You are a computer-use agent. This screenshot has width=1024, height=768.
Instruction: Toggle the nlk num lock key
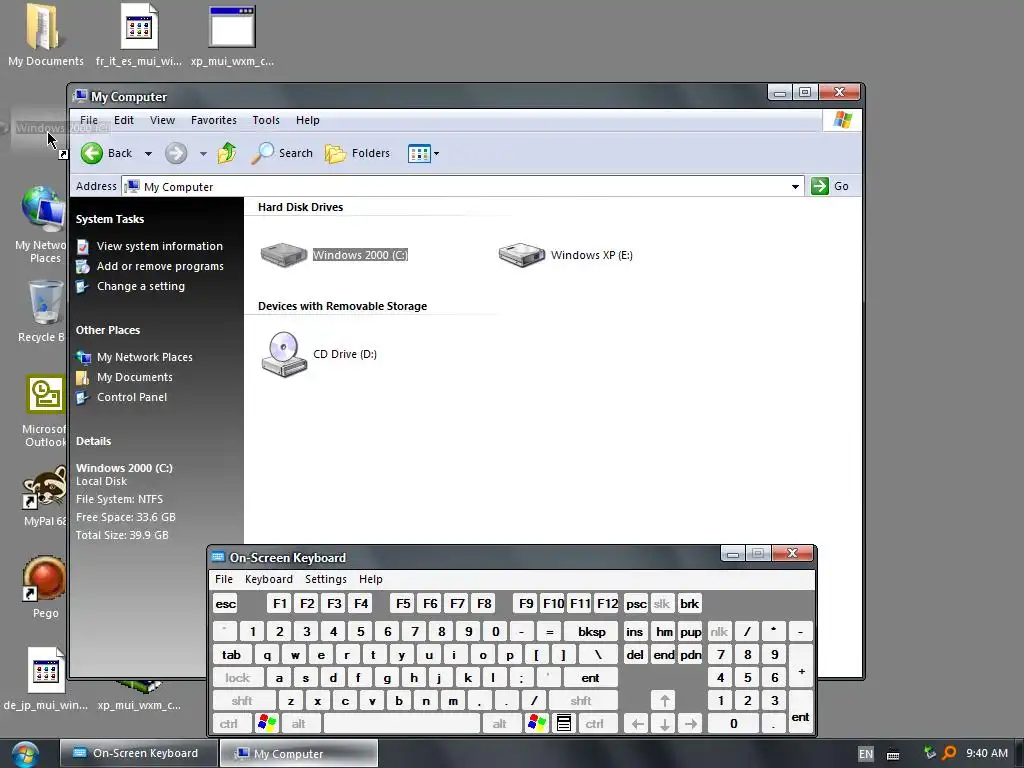(719, 632)
